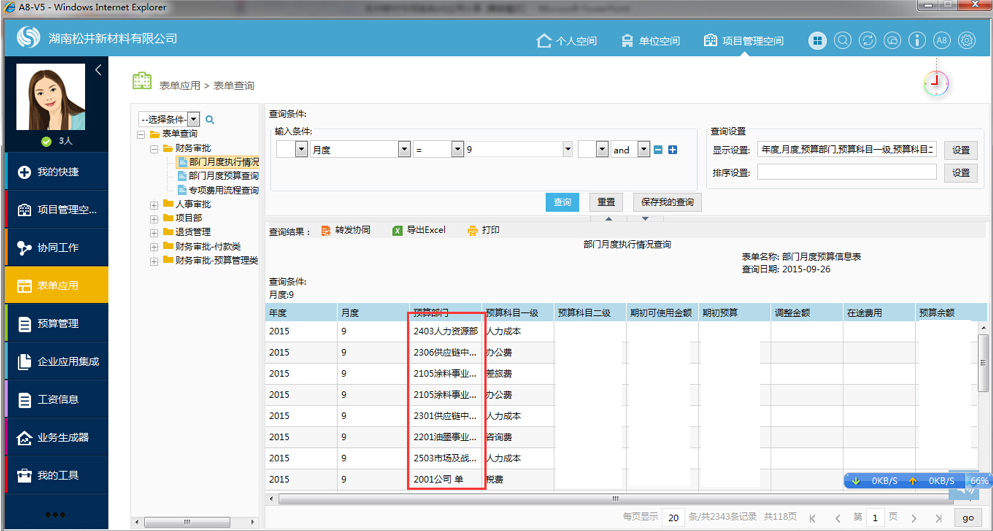Click the search magnifier in header
993x531 pixels.
pyautogui.click(x=842, y=41)
